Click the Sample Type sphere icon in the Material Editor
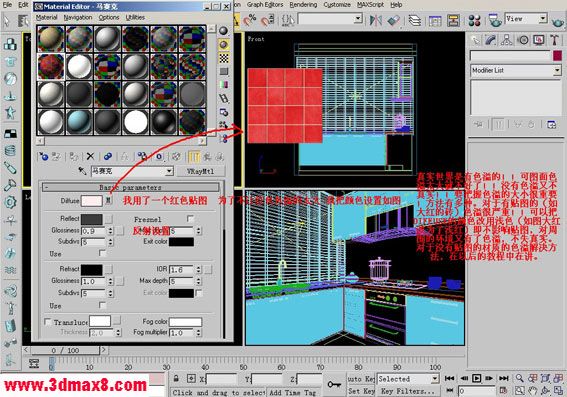 224,31
